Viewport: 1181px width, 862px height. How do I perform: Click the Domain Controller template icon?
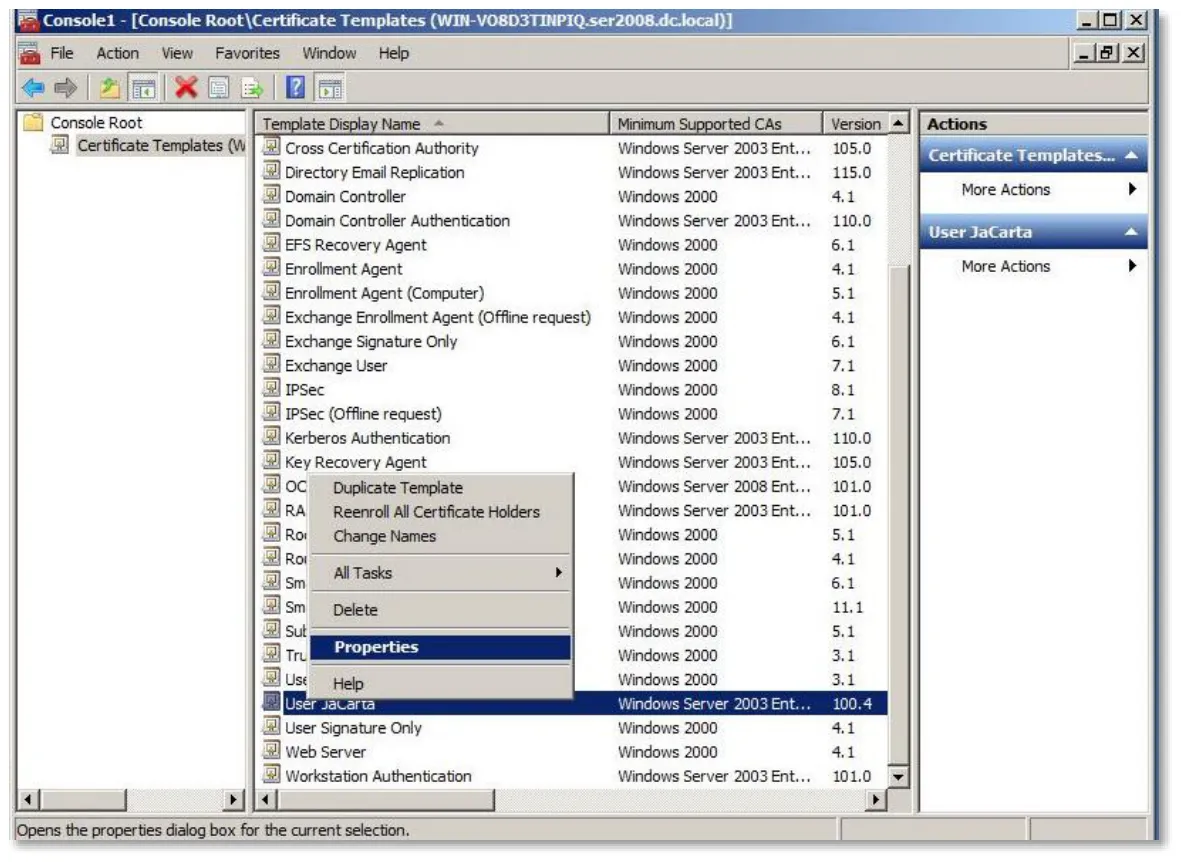[x=271, y=196]
